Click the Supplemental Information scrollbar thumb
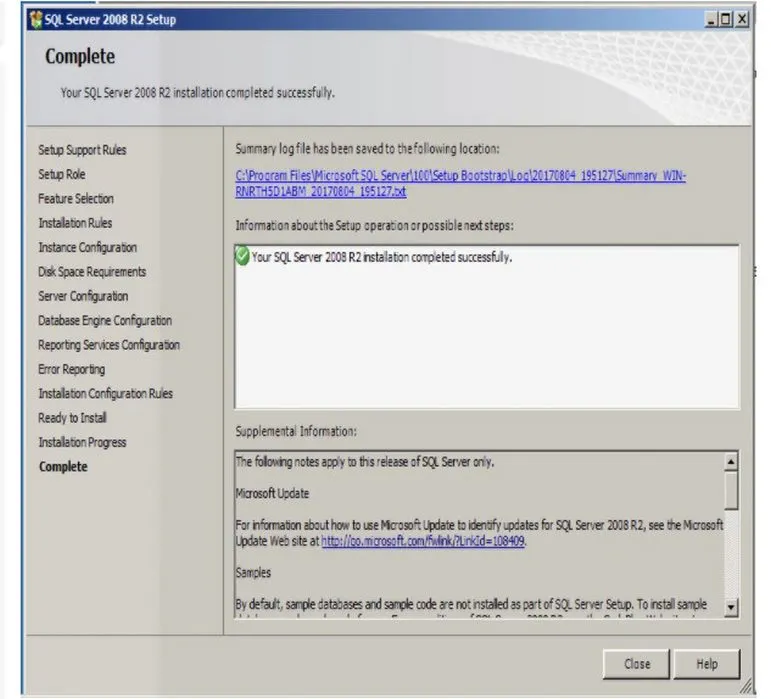Image resolution: width=771 pixels, height=699 pixels. (x=731, y=490)
